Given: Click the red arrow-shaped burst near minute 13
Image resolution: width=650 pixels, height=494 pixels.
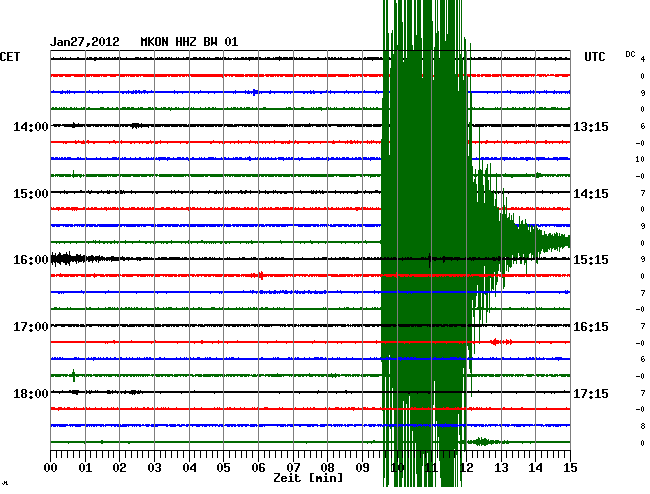Looking at the screenshot, I should point(501,342).
